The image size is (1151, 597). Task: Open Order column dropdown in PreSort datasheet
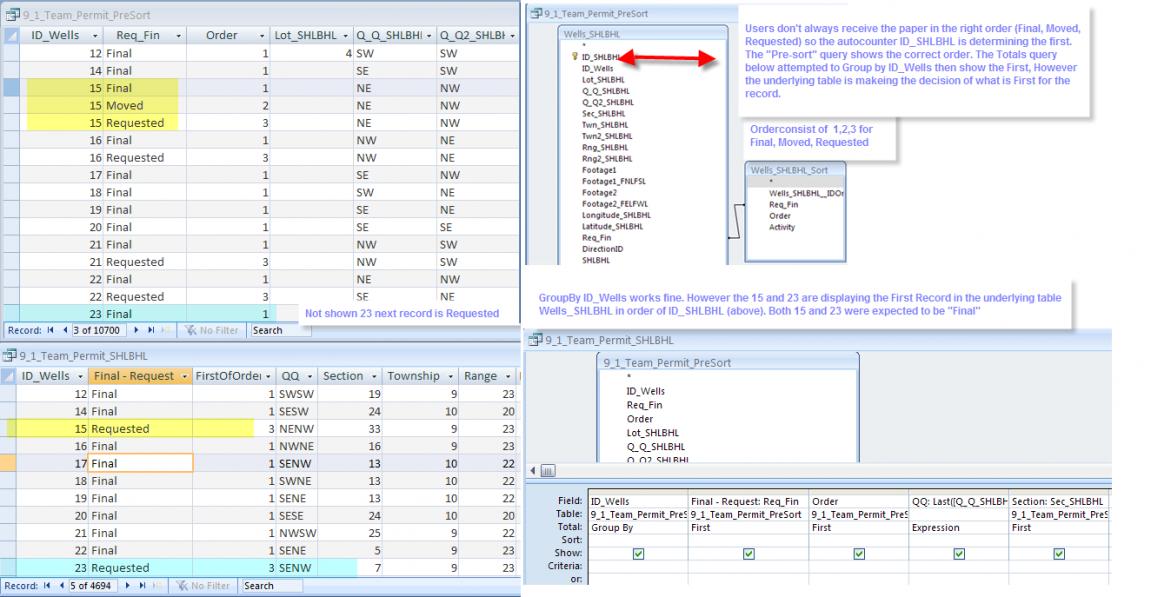click(x=262, y=35)
